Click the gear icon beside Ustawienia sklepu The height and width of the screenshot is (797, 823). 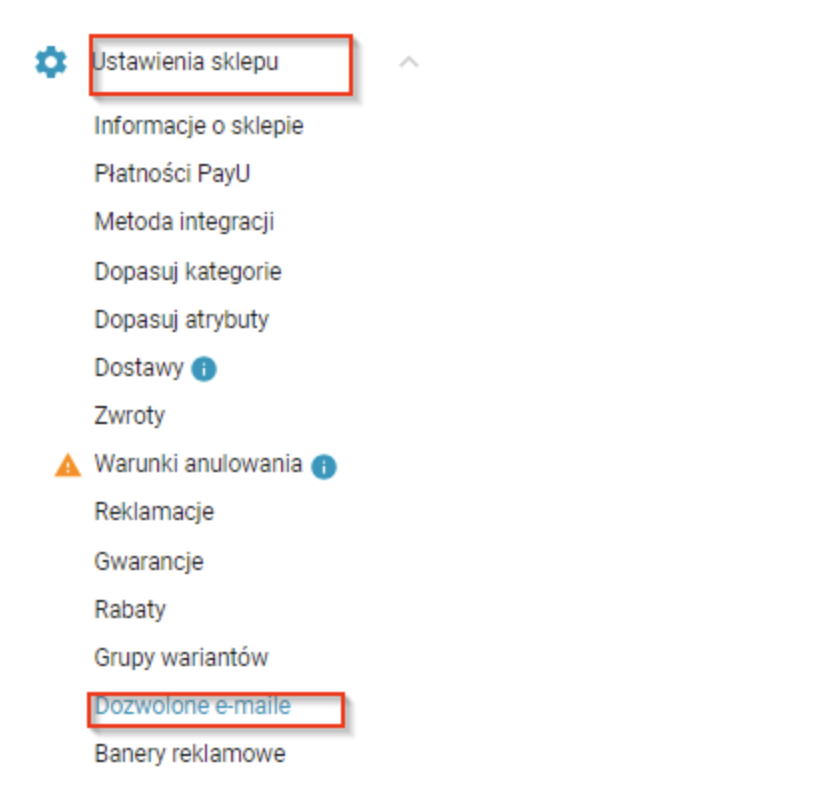pyautogui.click(x=50, y=62)
